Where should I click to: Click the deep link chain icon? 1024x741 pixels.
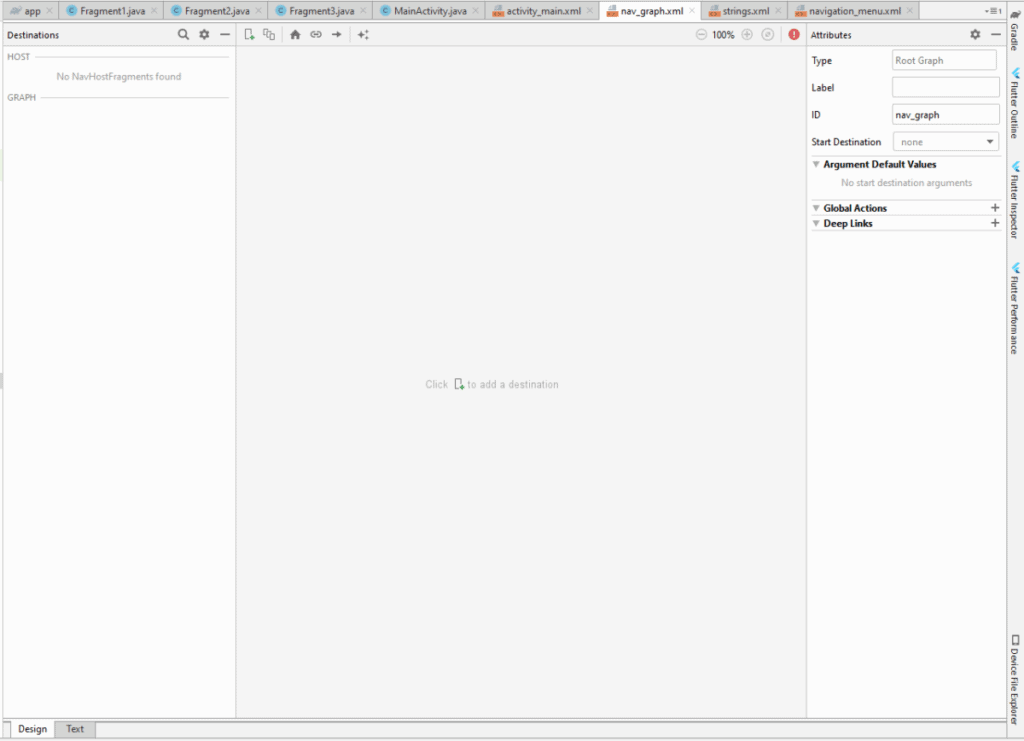click(x=316, y=34)
